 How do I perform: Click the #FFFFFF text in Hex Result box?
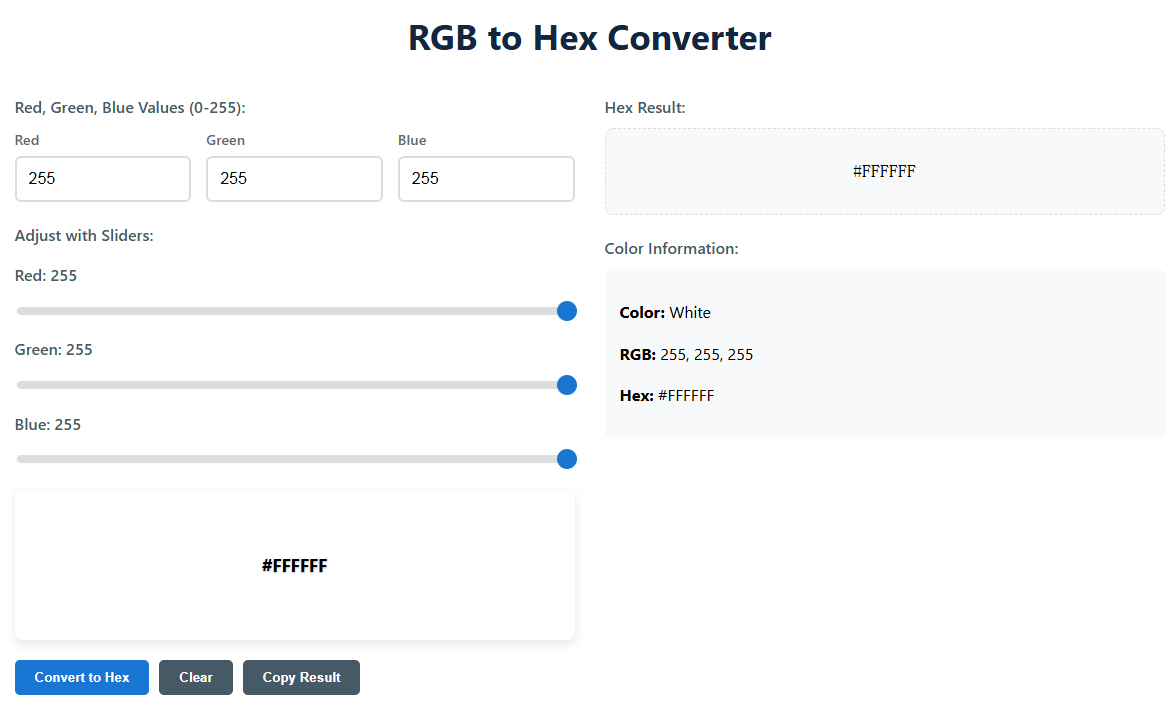click(884, 171)
